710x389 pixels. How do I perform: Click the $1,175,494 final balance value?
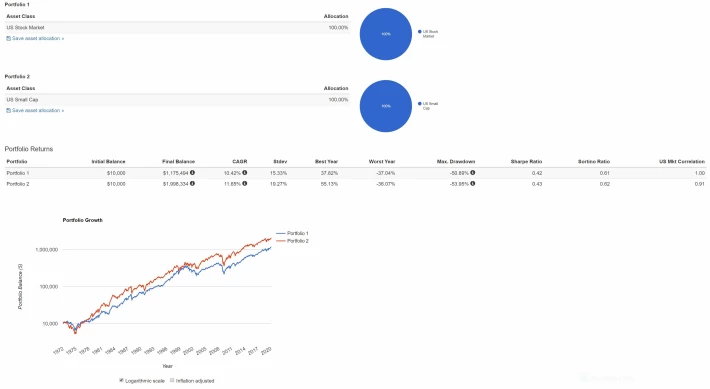[176, 173]
